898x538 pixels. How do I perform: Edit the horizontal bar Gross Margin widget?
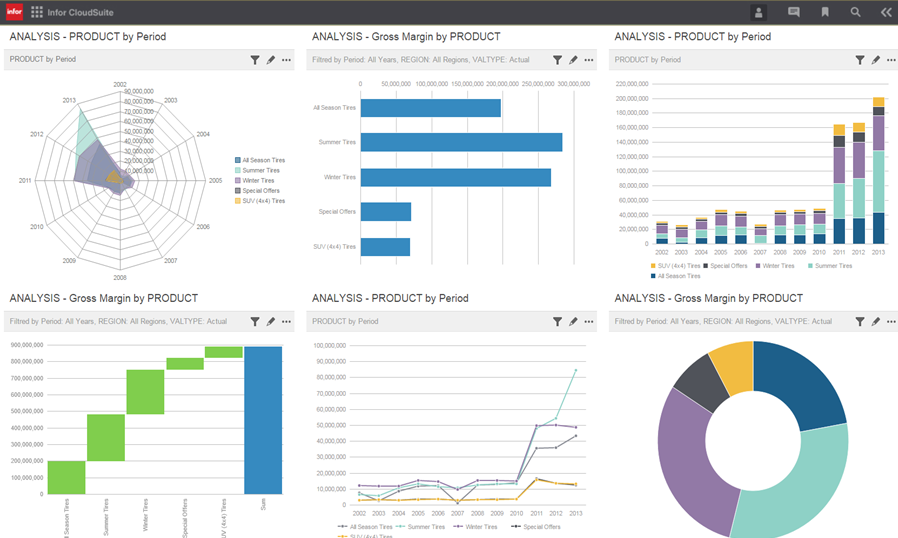click(573, 60)
